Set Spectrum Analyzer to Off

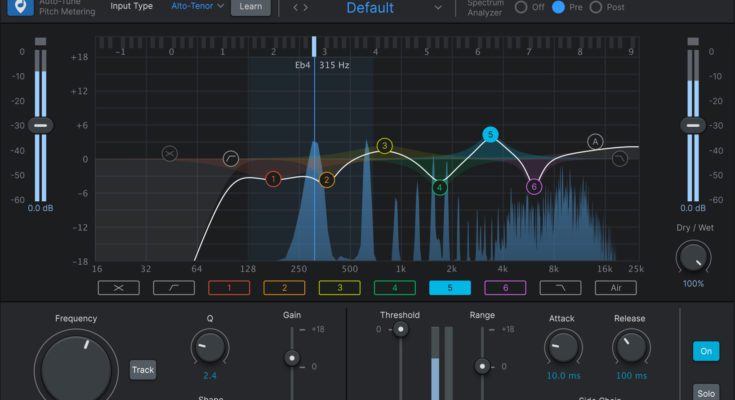point(521,7)
